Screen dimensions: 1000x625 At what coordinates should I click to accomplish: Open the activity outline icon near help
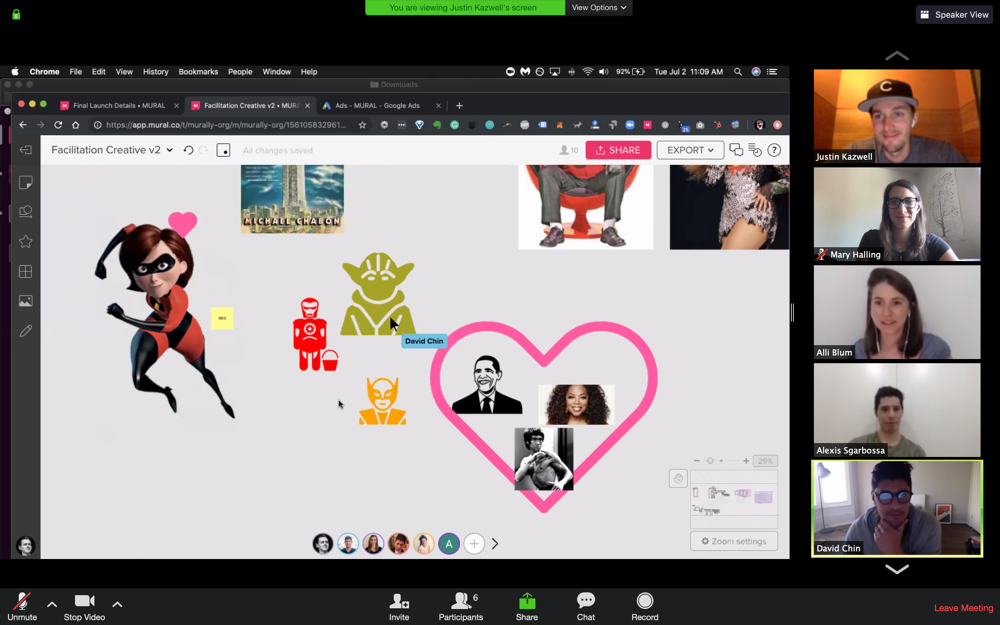(755, 150)
